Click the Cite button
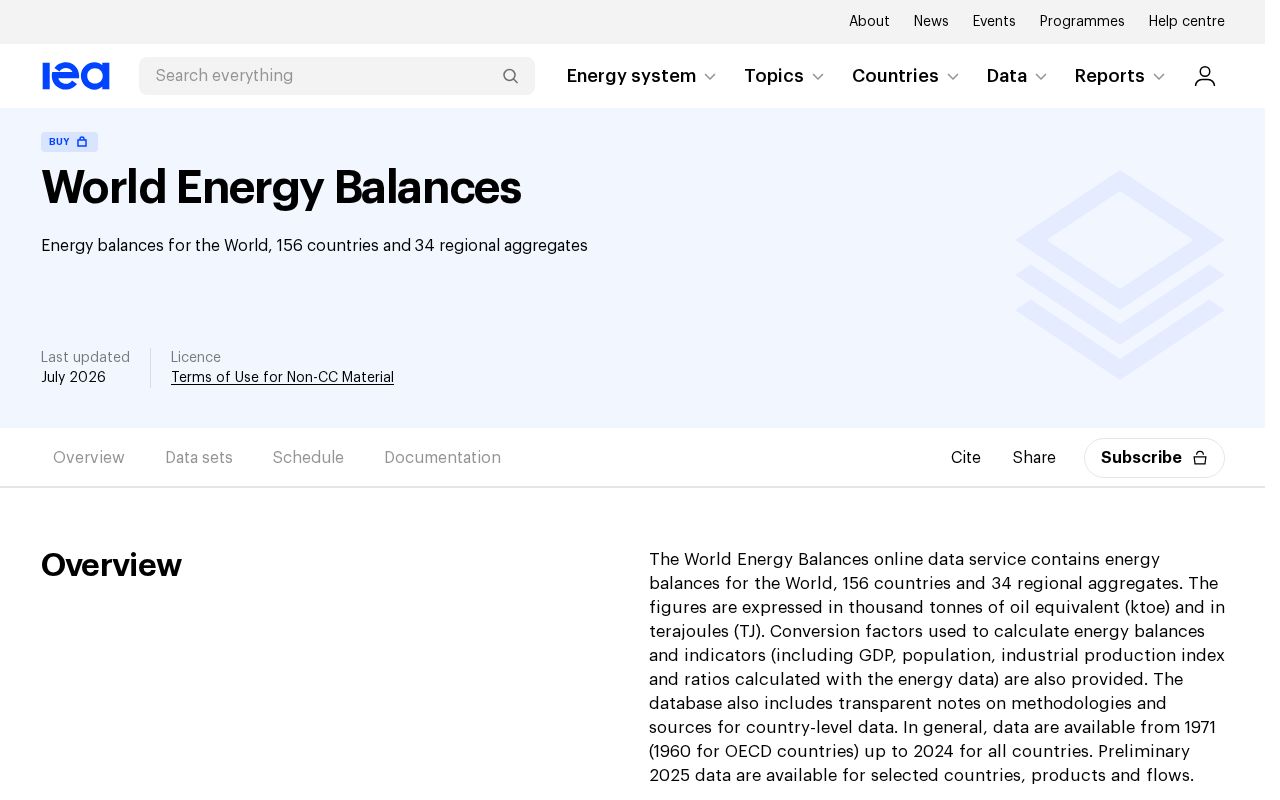 (966, 458)
